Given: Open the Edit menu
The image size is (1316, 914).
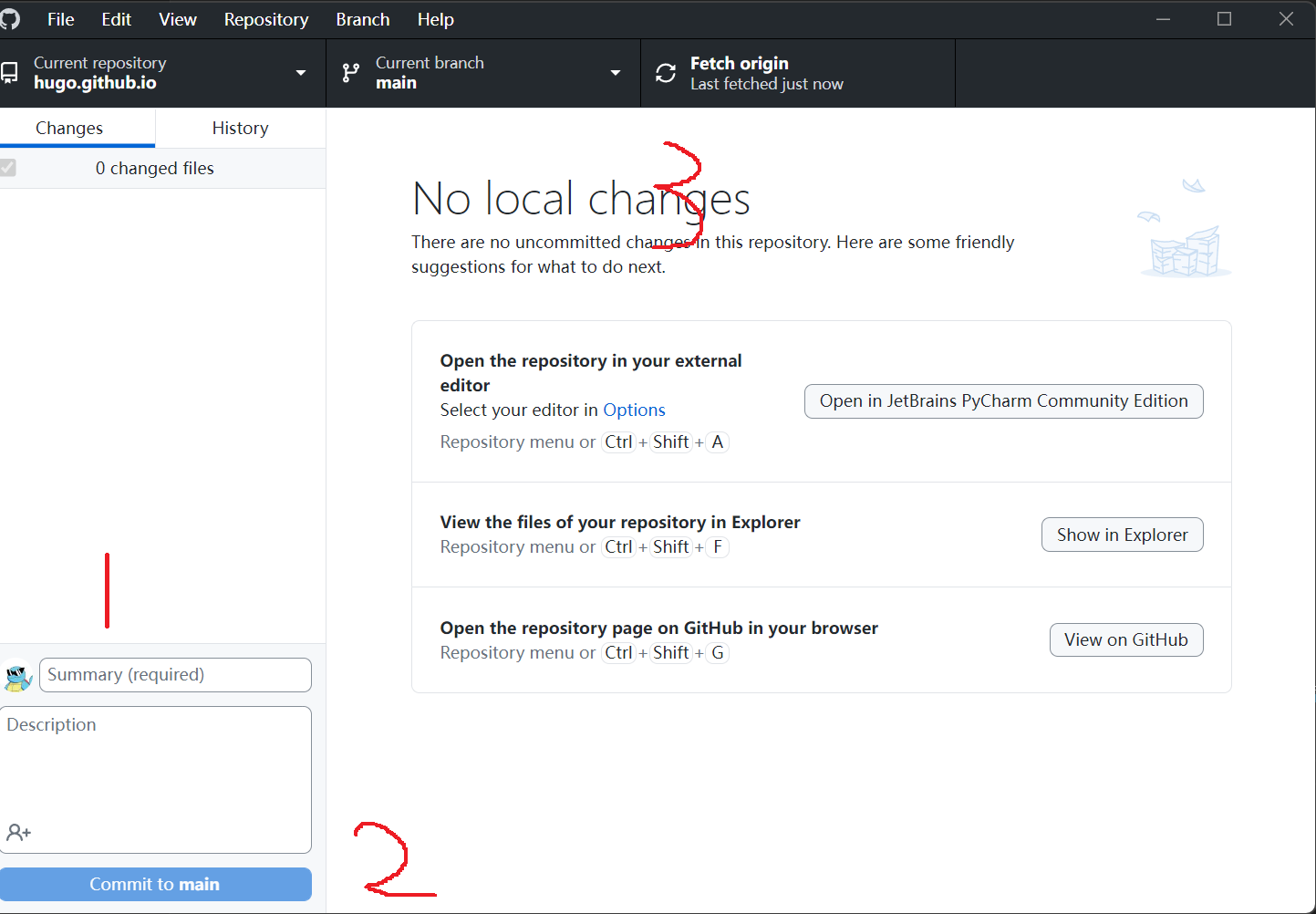Looking at the screenshot, I should pyautogui.click(x=117, y=19).
